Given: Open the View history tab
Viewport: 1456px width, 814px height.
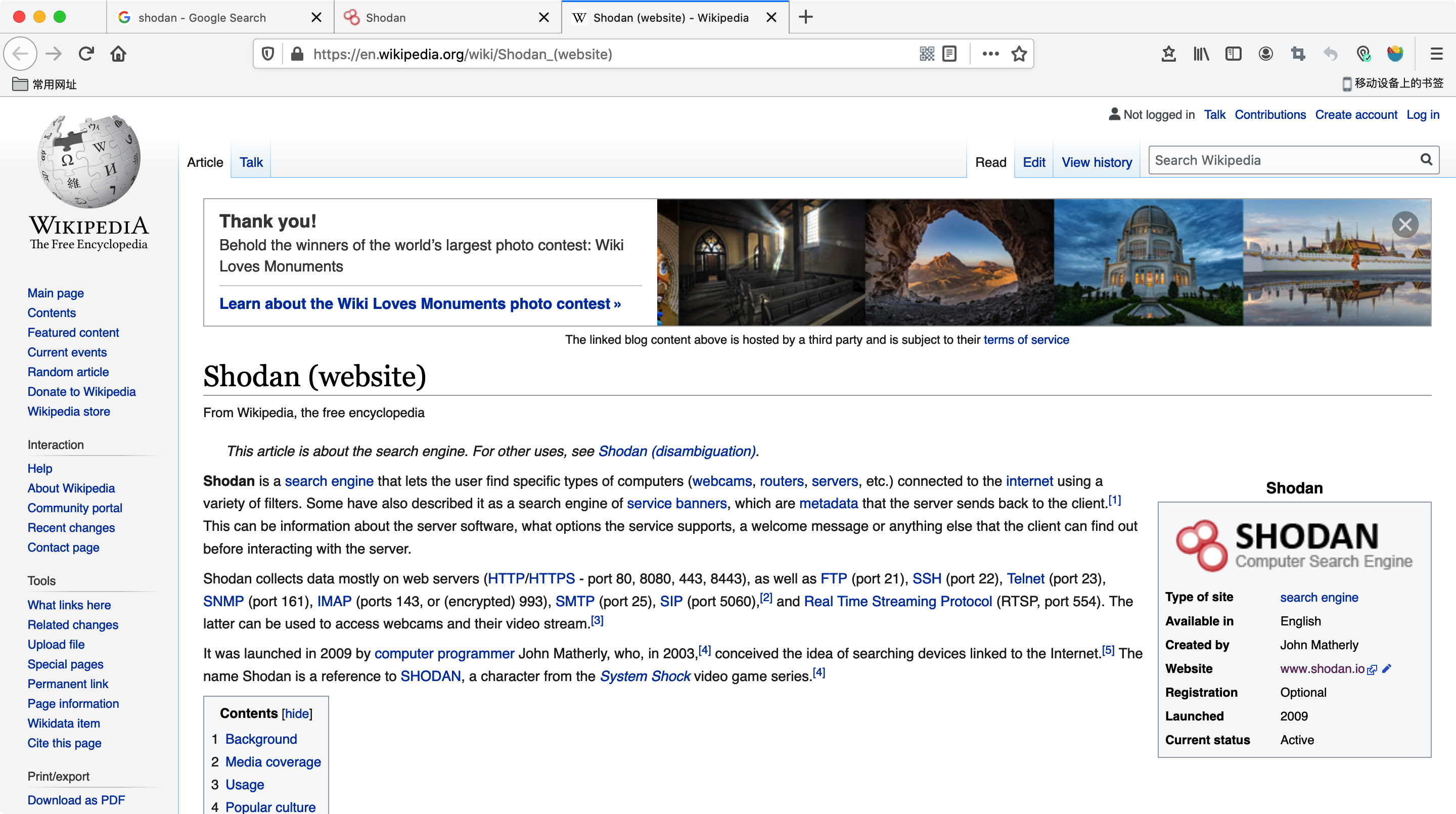Looking at the screenshot, I should click(x=1096, y=162).
